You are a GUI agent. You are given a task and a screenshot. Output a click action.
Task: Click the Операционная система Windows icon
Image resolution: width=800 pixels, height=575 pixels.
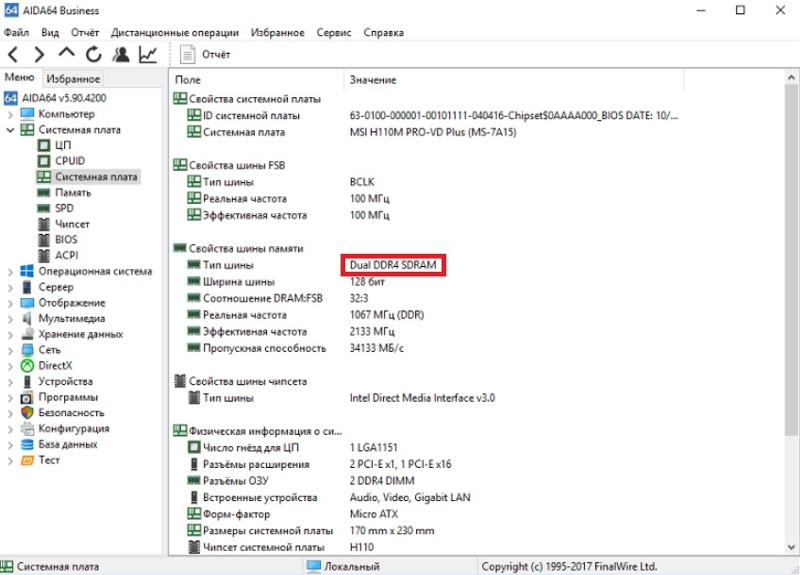coord(27,271)
